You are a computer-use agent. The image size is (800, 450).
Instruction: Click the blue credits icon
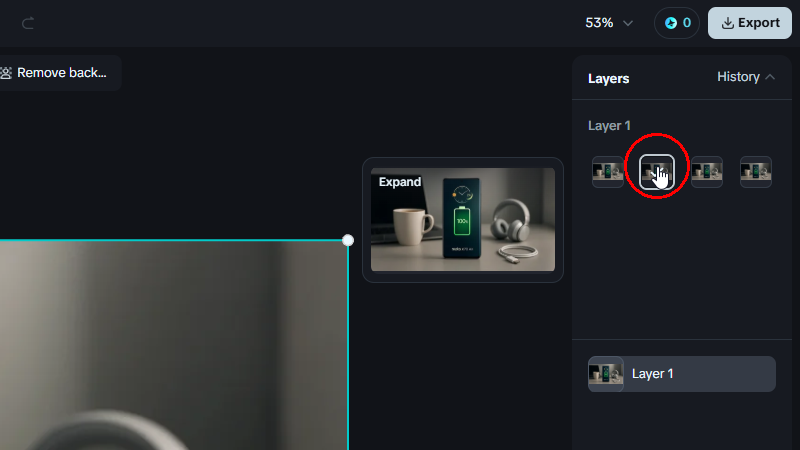pyautogui.click(x=671, y=23)
